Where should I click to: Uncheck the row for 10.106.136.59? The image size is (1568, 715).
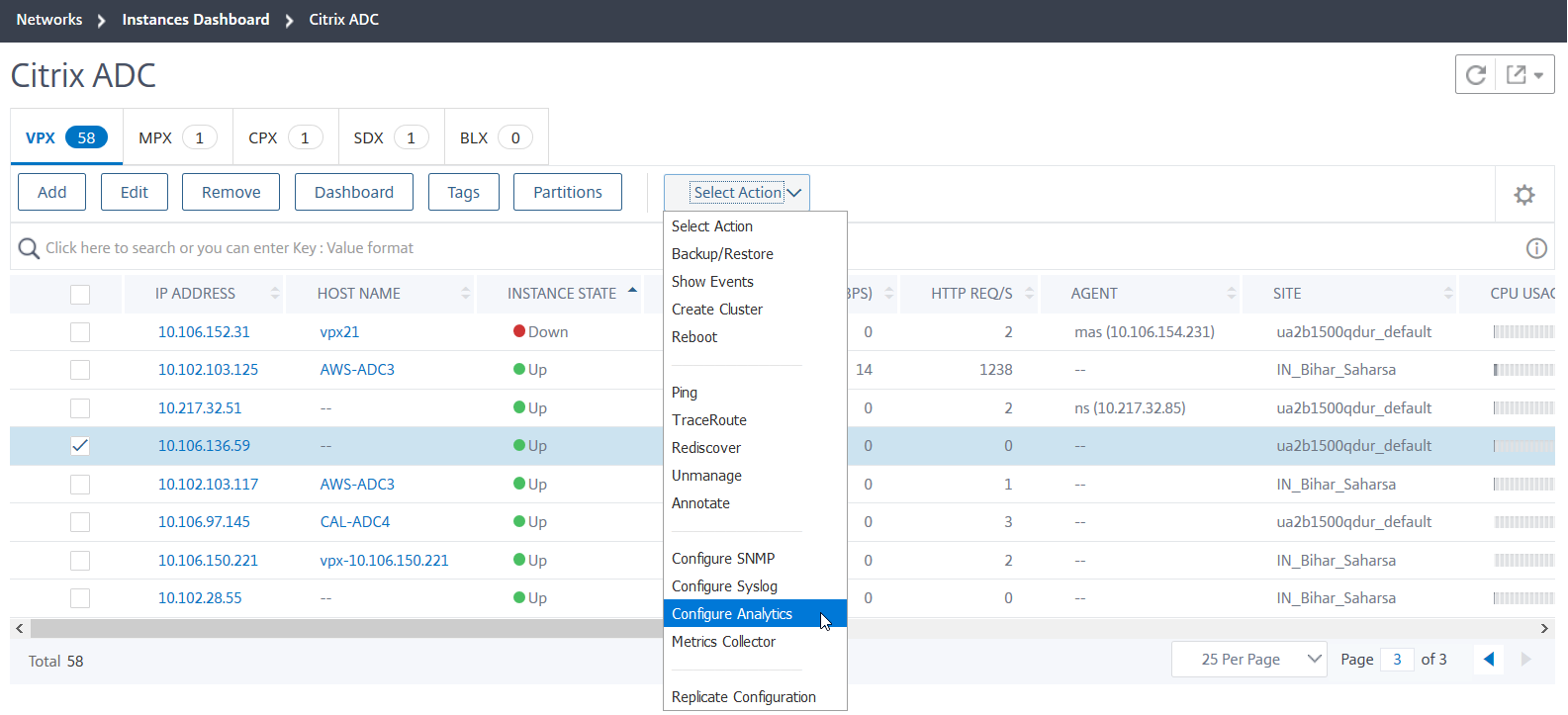point(80,446)
